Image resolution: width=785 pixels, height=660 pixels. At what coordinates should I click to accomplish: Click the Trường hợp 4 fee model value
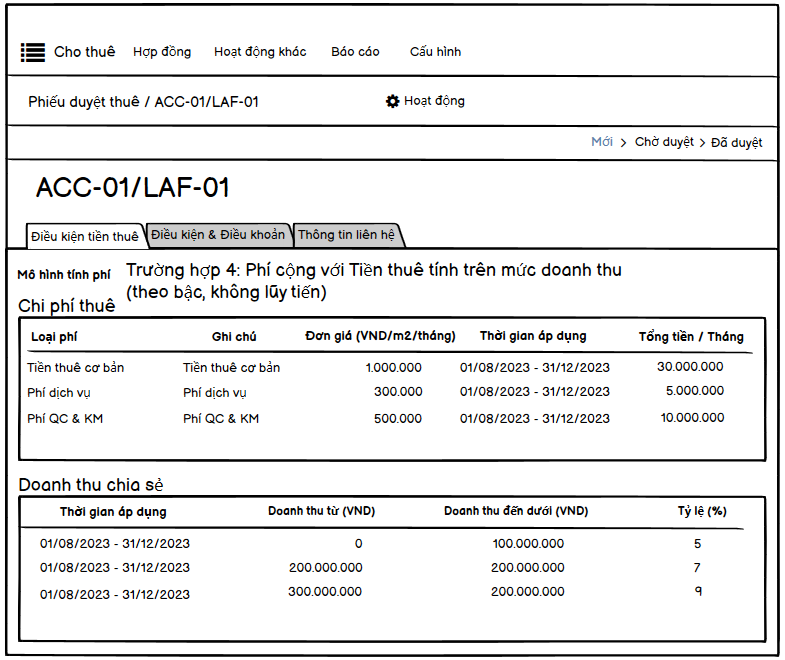click(x=373, y=281)
